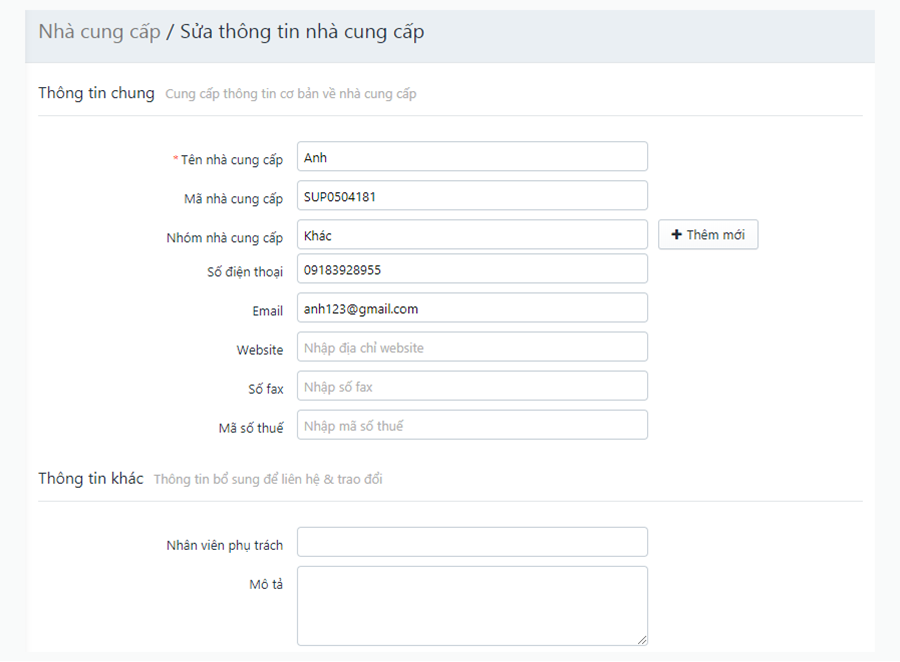The image size is (900, 662).
Task: Focus the Mã số thuế field
Action: 472,425
